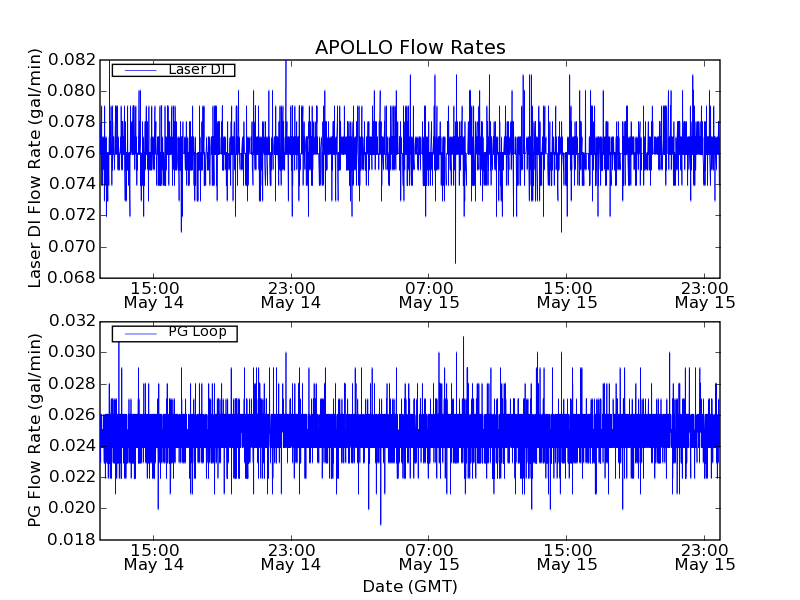The height and width of the screenshot is (600, 800).
Task: Select the Laser DI legend label
Action: tap(195, 70)
